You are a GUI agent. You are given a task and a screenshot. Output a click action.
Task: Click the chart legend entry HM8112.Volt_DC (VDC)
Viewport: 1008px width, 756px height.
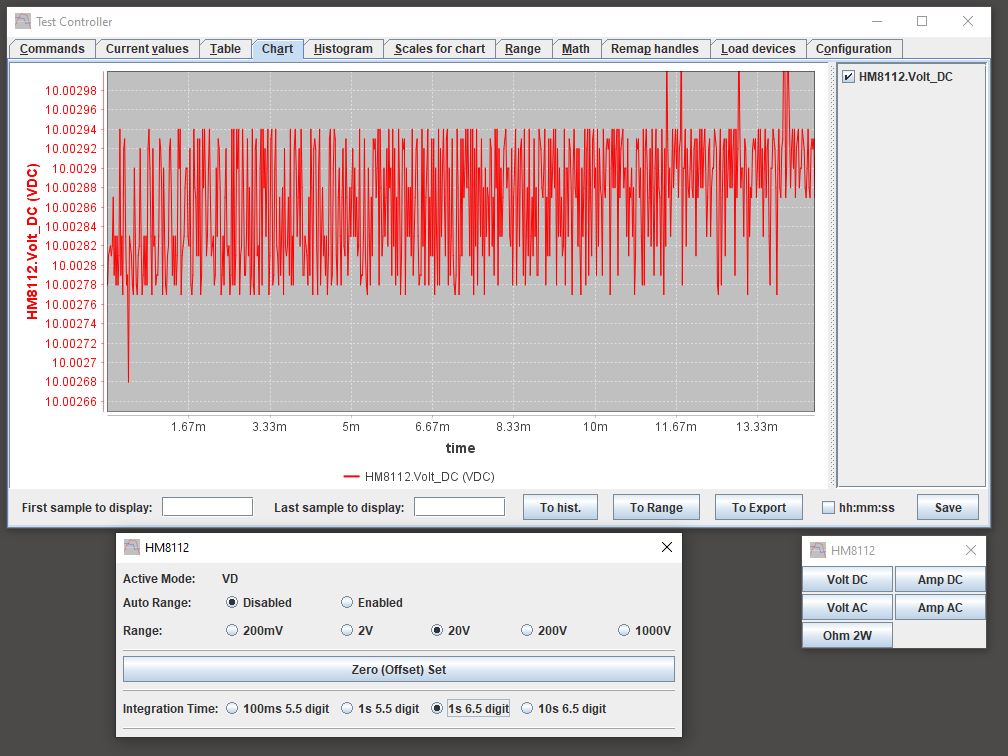419,476
